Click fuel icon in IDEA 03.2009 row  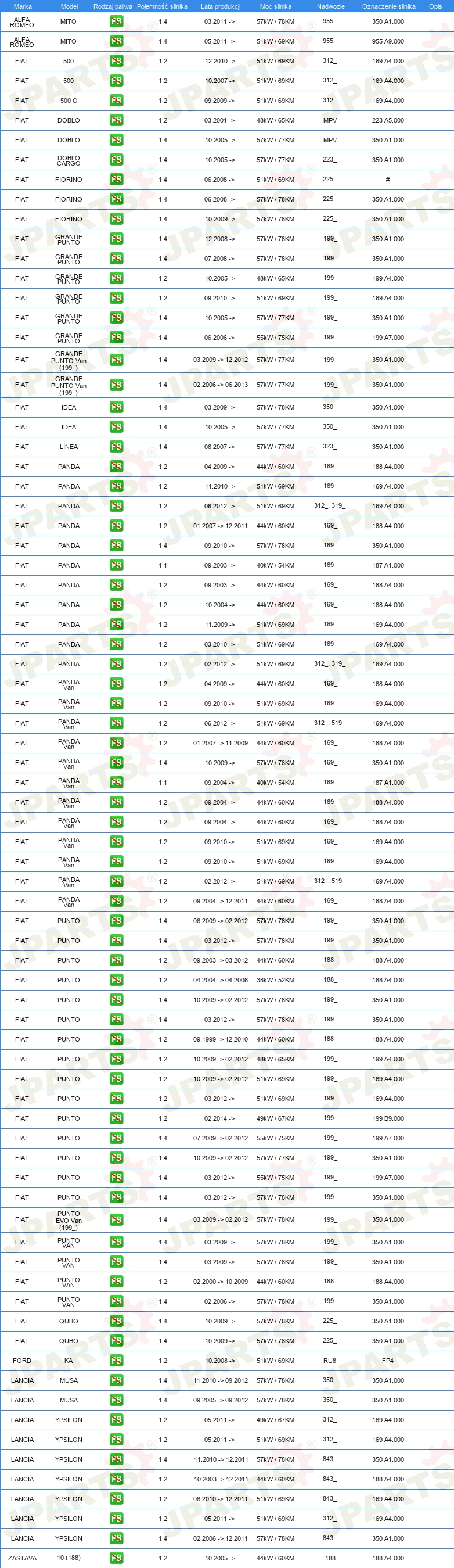pos(116,407)
